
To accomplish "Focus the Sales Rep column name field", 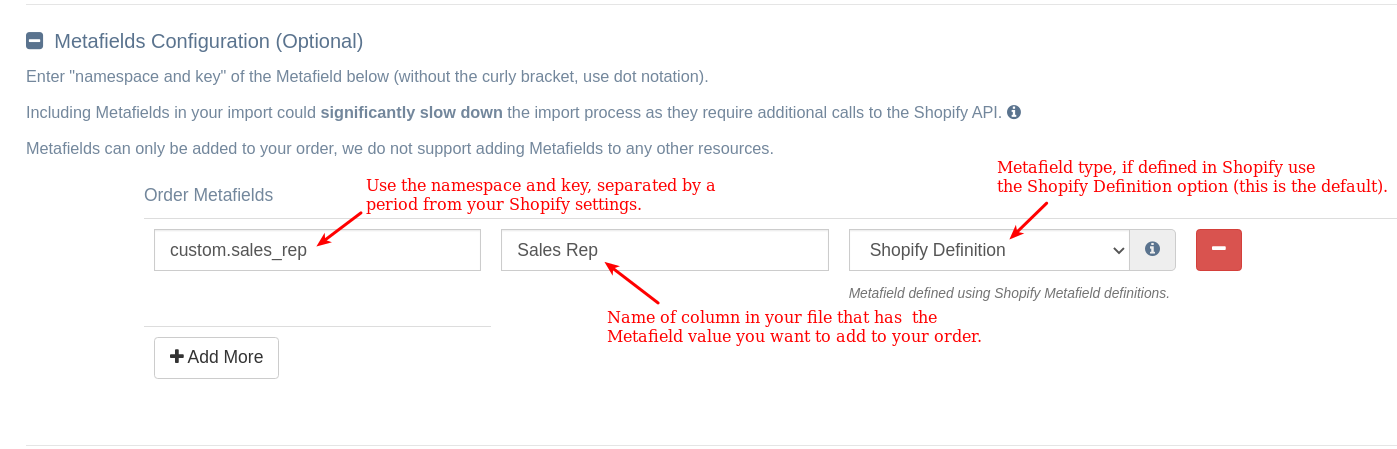I will click(664, 250).
